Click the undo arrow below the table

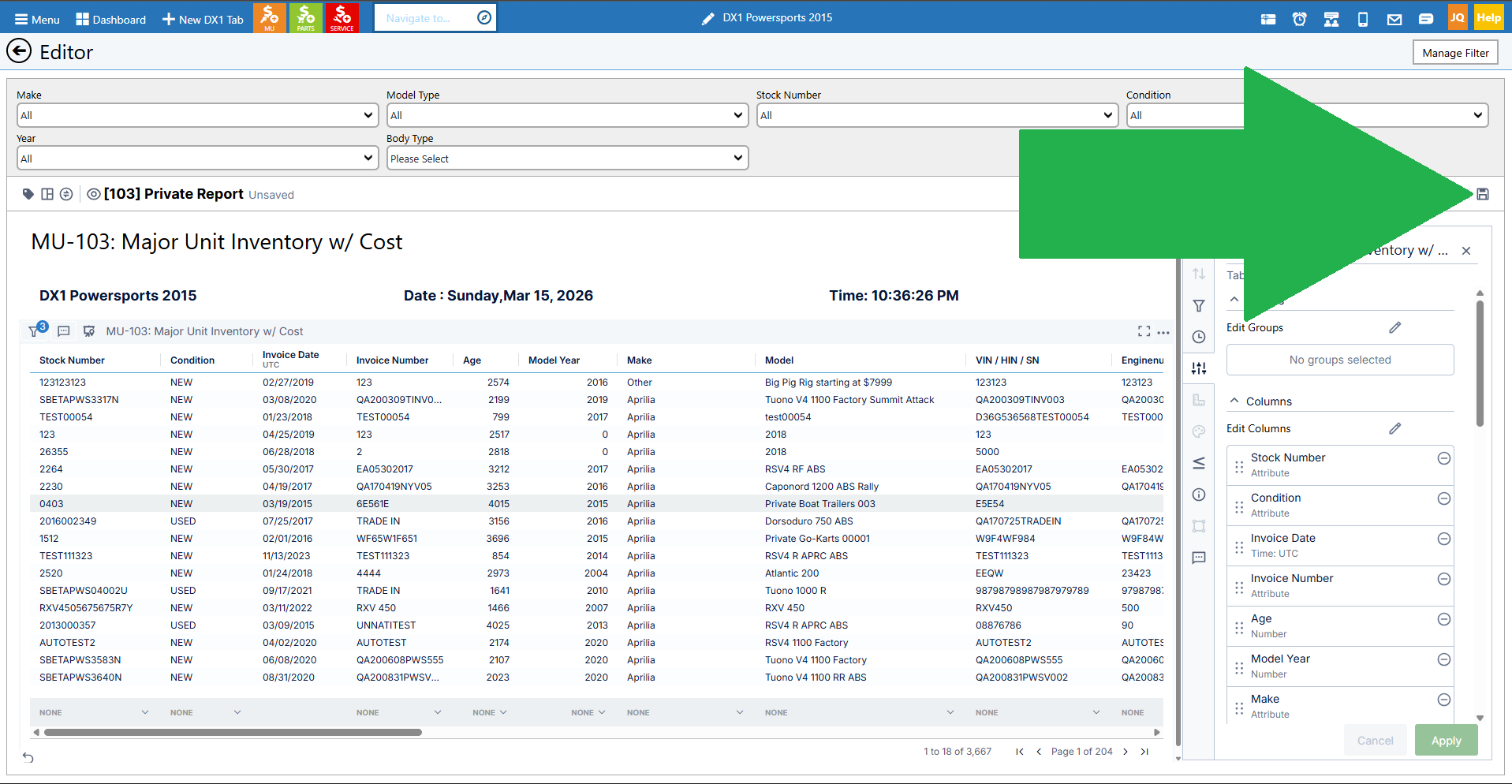[x=28, y=757]
